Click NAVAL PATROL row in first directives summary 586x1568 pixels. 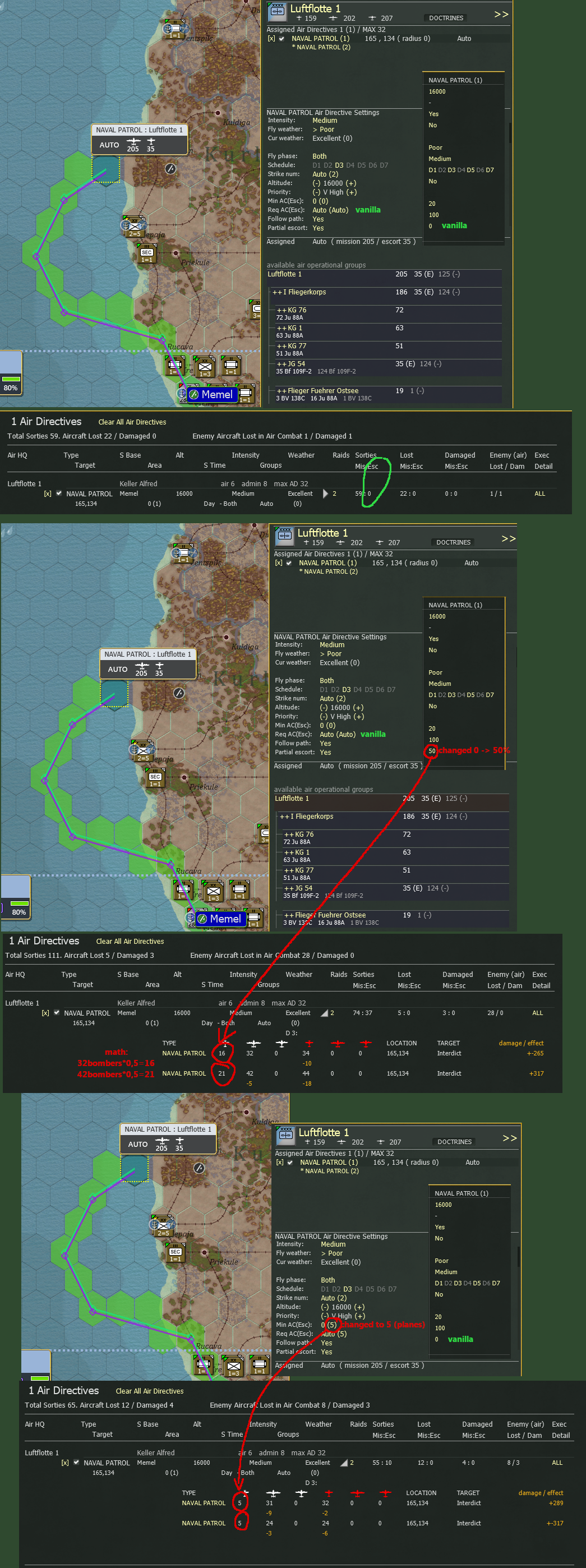(89, 494)
